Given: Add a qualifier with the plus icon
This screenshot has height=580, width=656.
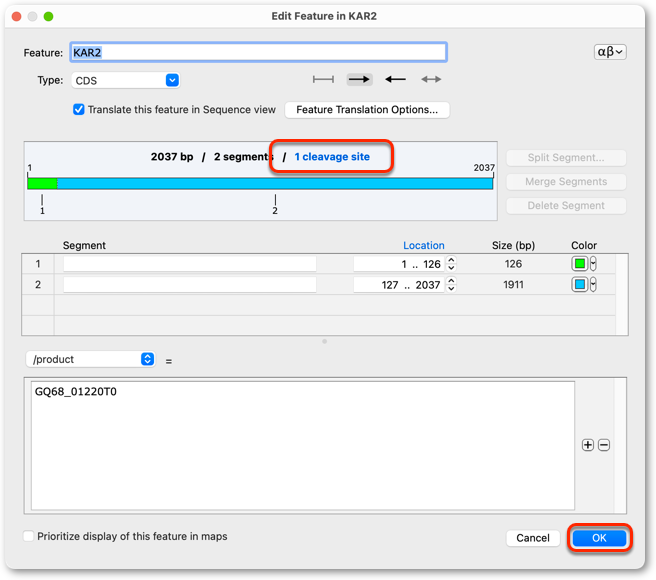Looking at the screenshot, I should [x=588, y=445].
